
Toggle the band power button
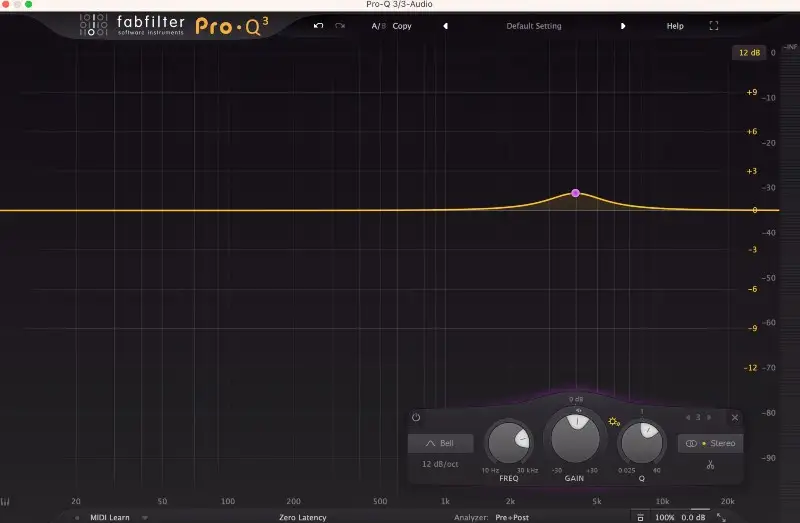(416, 417)
